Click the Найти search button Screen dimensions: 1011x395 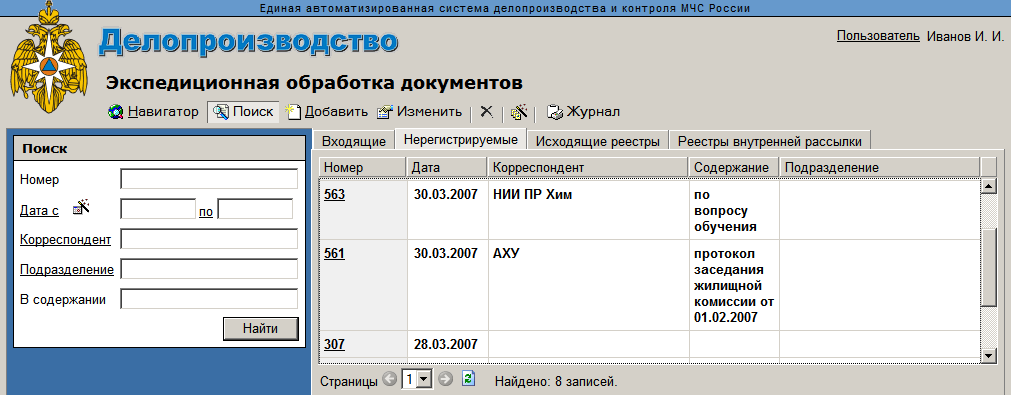coord(260,329)
